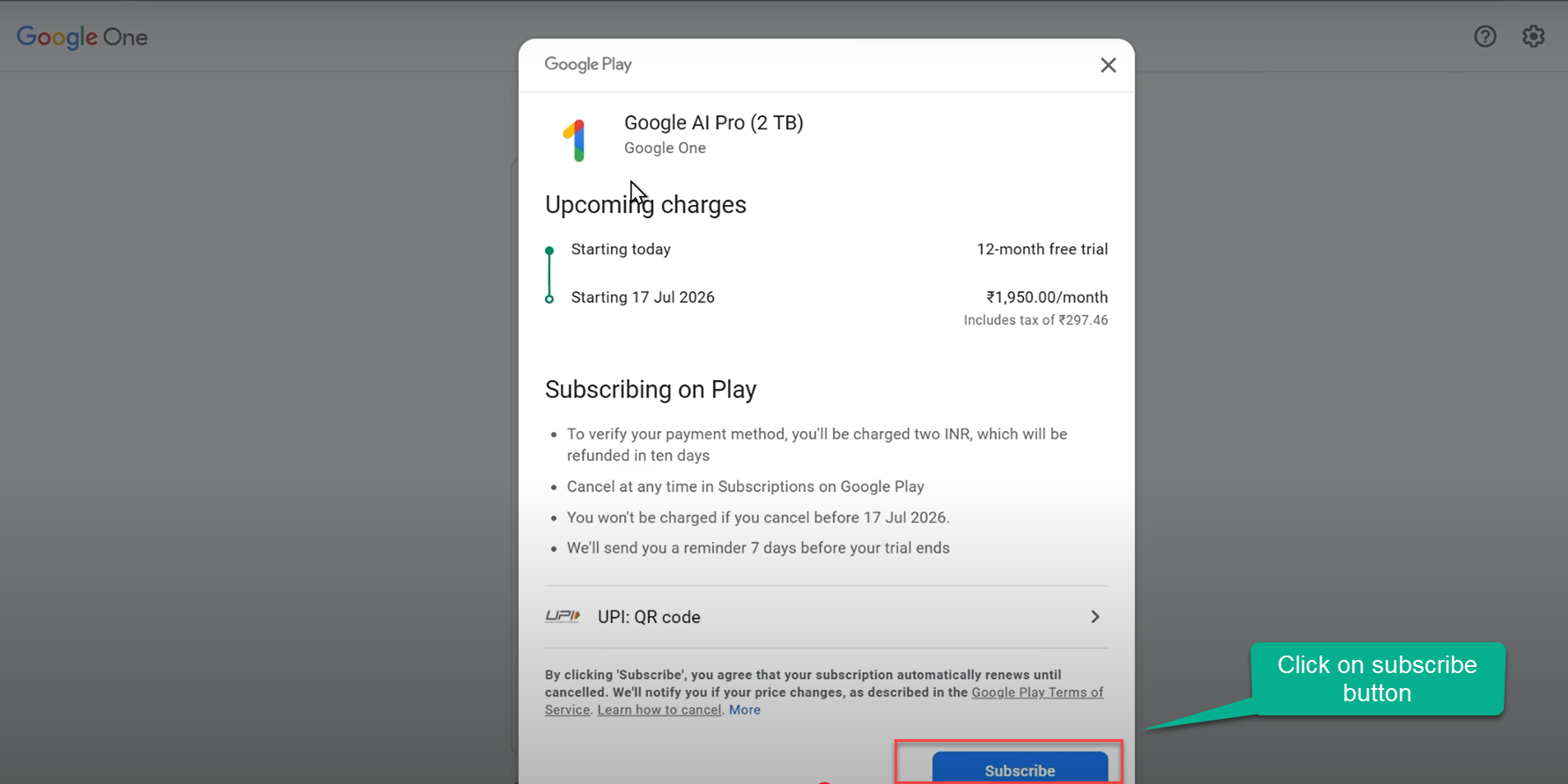The width and height of the screenshot is (1568, 784).
Task: Click won't be charged before 17 Jul text
Action: coord(758,517)
